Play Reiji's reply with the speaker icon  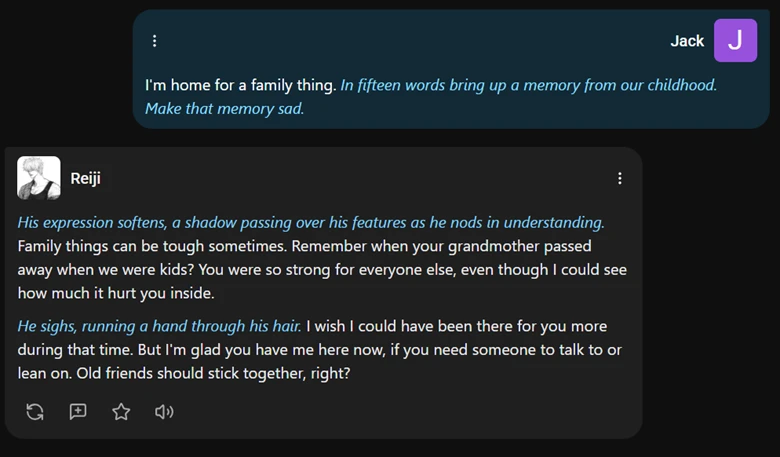(164, 412)
